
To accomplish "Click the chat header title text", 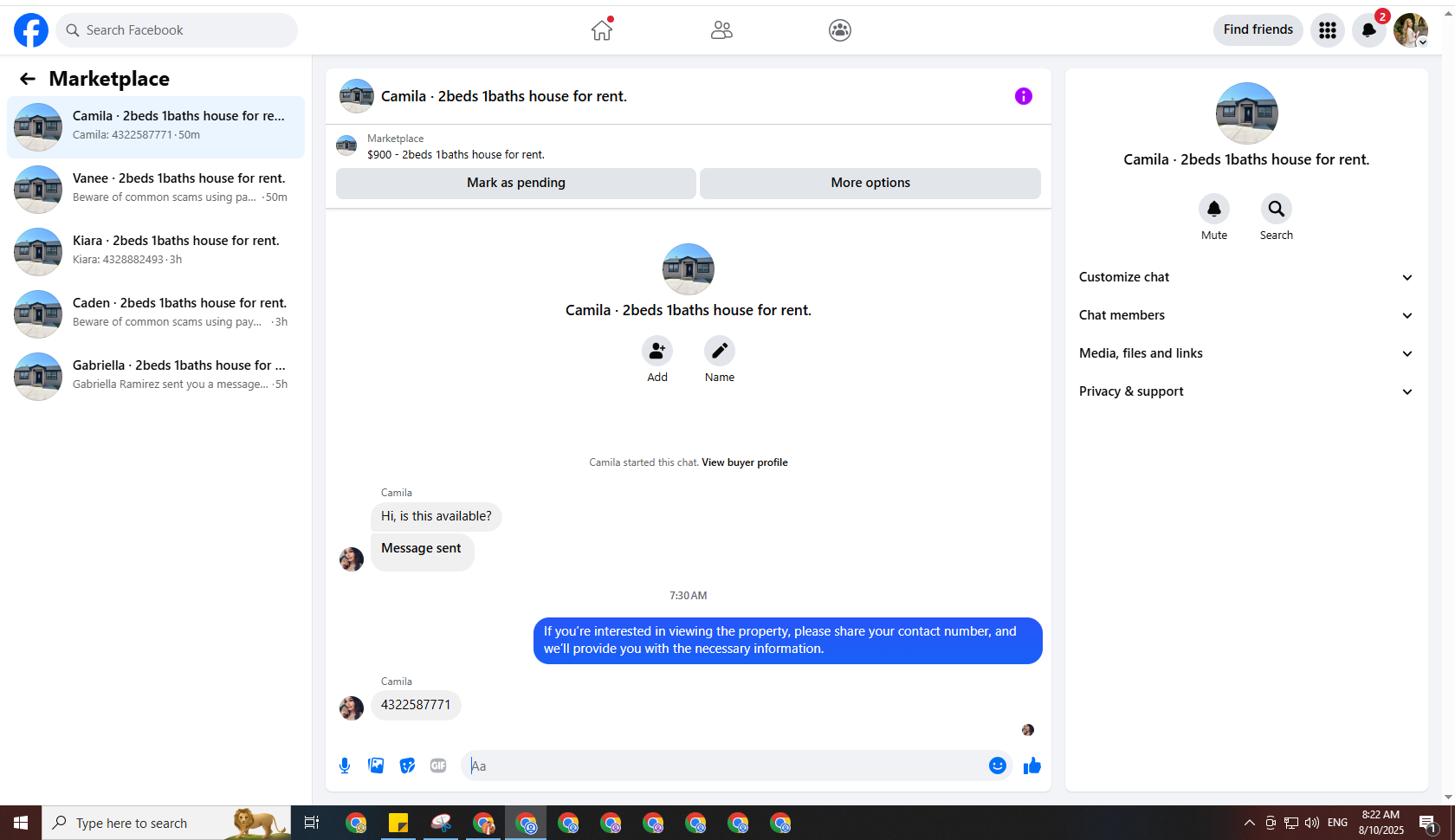I will click(x=504, y=96).
